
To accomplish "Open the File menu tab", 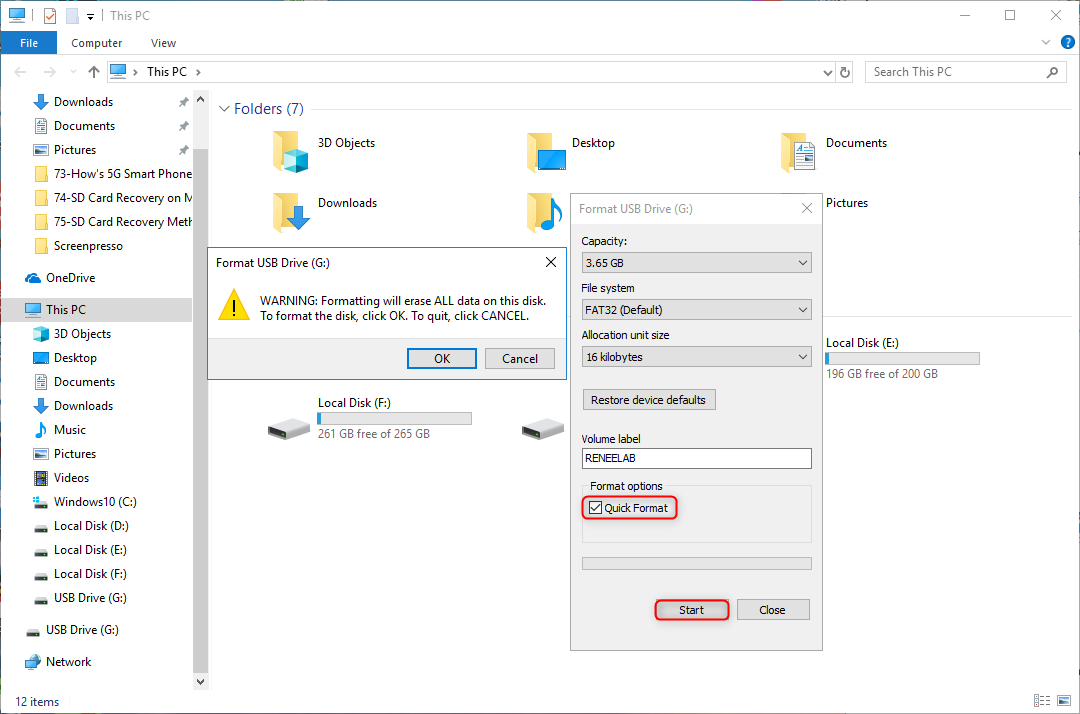I will tap(29, 43).
